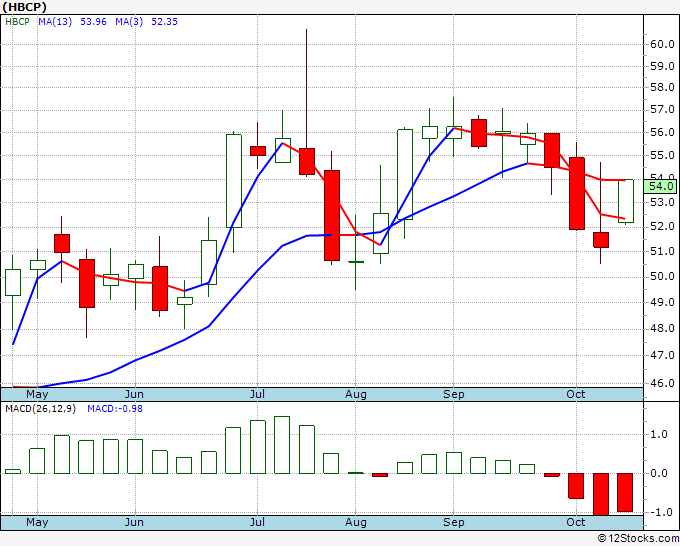Select the MACD:-0.98 value readout
Image resolution: width=680 pixels, height=546 pixels.
point(115,409)
